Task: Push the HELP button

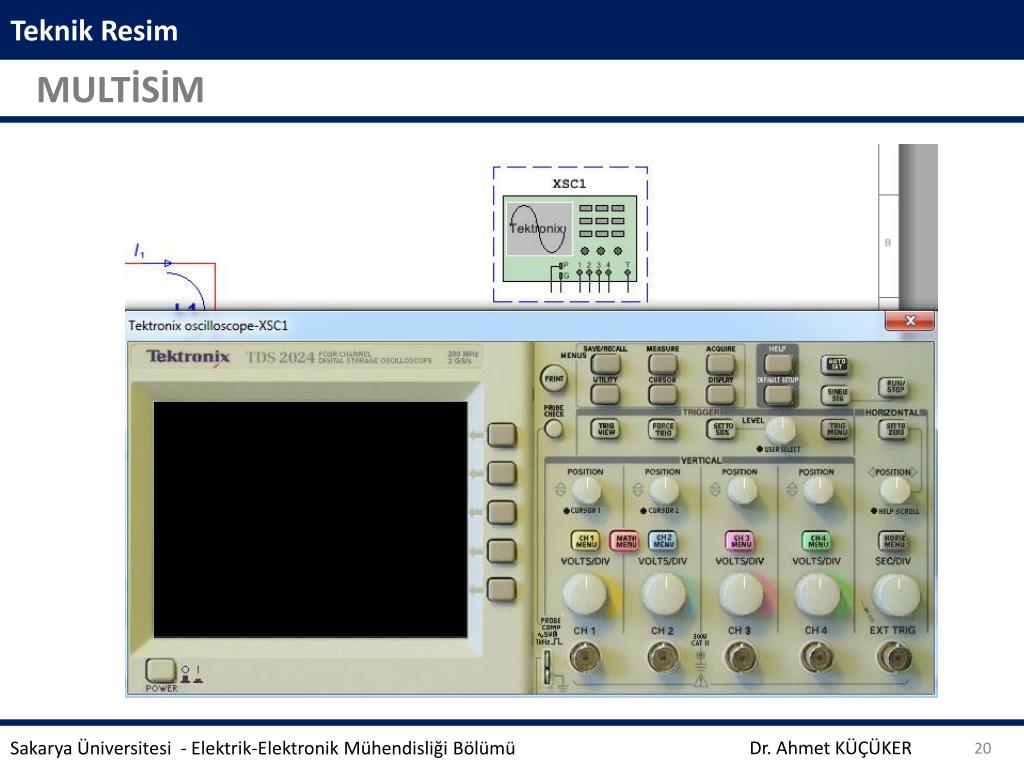Action: pos(778,363)
